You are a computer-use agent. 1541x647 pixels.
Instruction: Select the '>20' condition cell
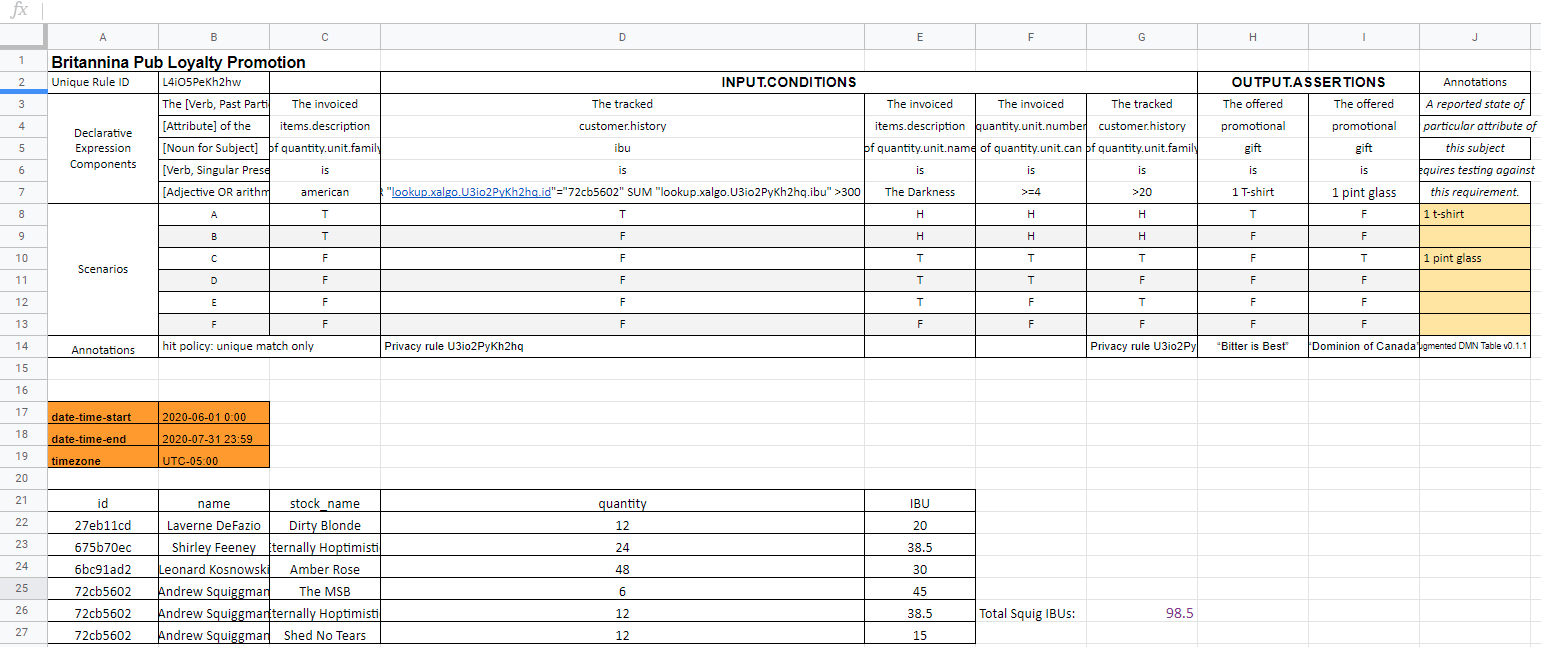(x=1142, y=192)
